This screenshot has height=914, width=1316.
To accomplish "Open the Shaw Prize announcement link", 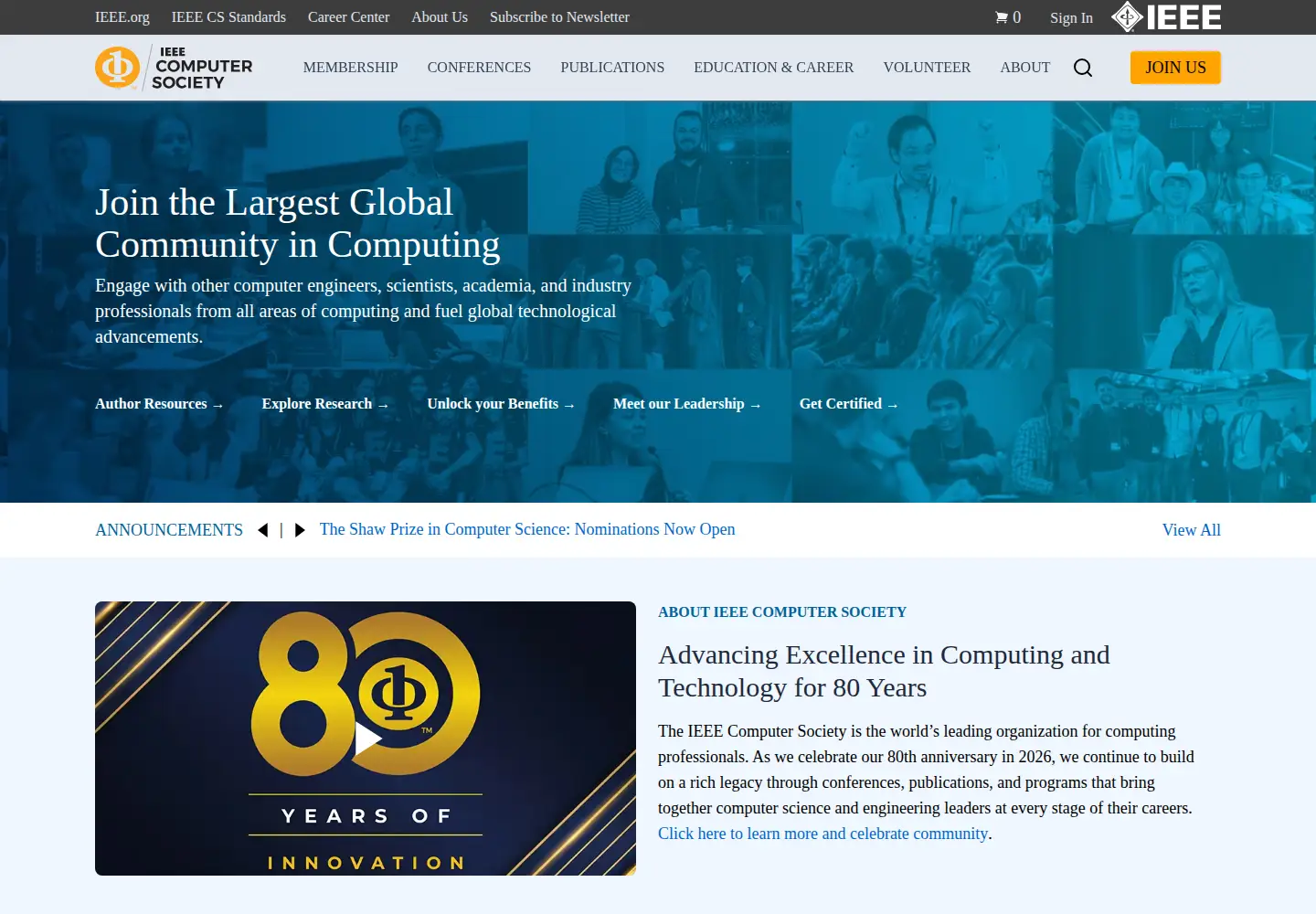I will (527, 529).
